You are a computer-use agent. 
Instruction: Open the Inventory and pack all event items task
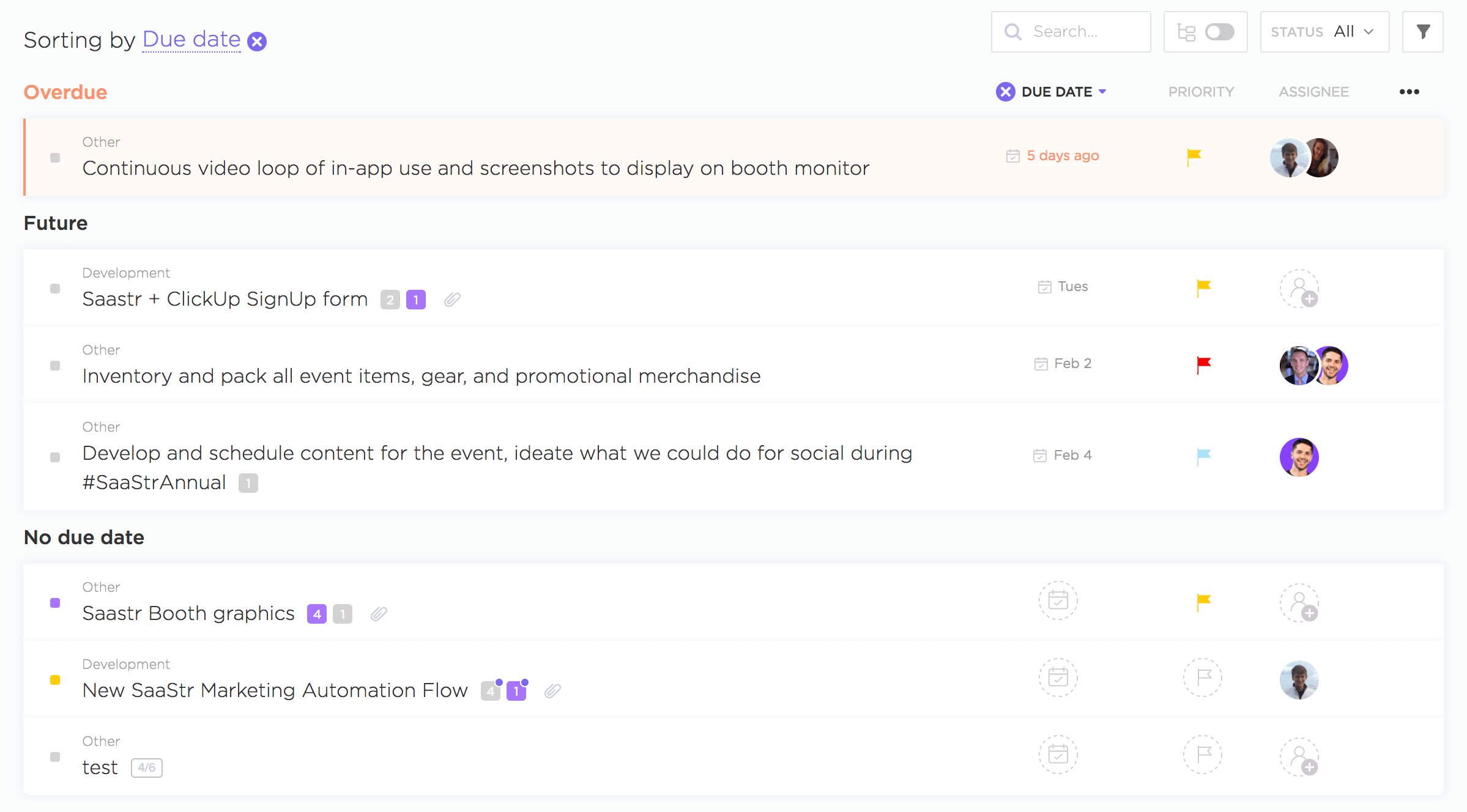click(421, 376)
